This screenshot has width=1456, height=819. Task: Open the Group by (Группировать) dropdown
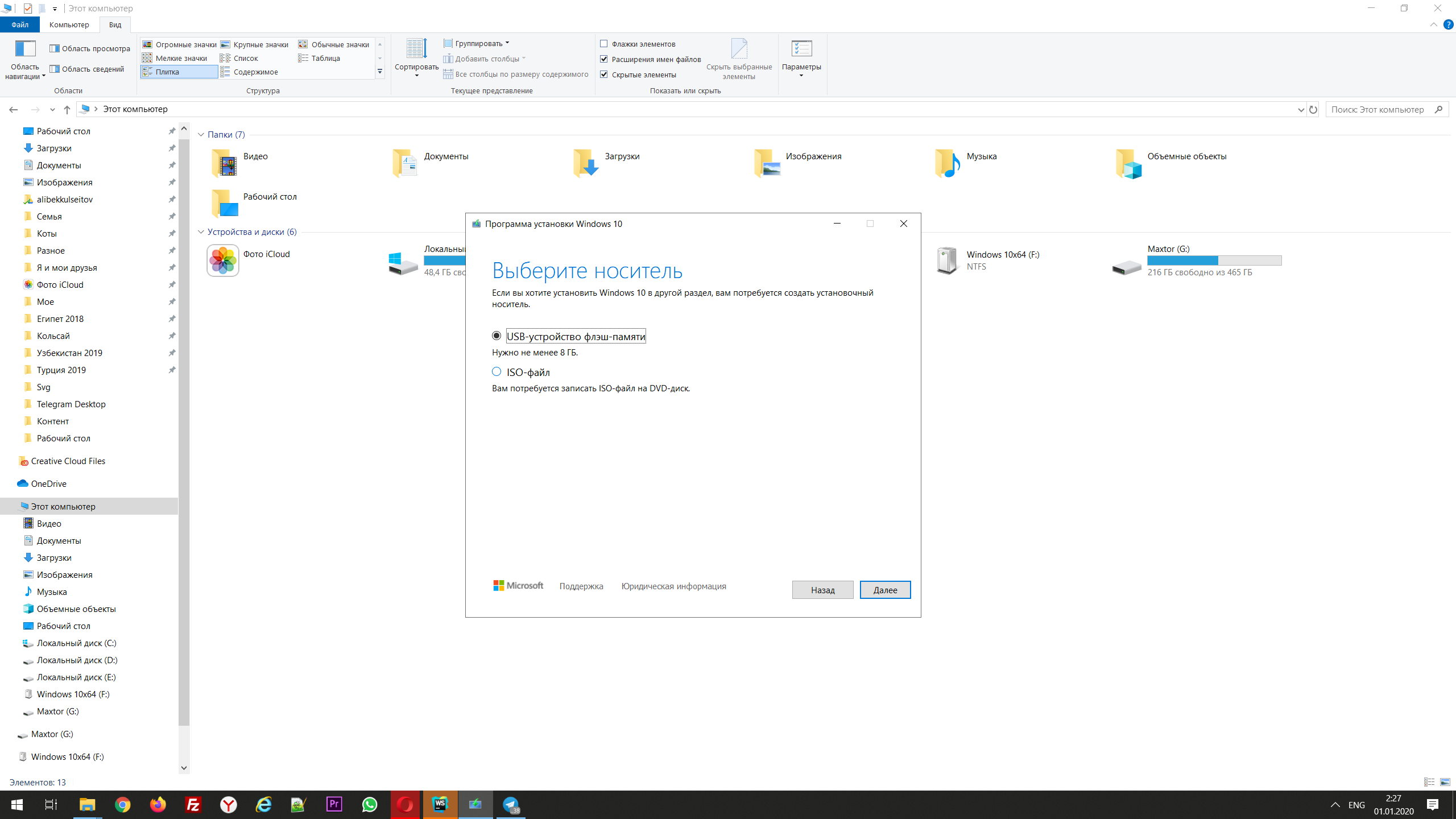coord(477,43)
